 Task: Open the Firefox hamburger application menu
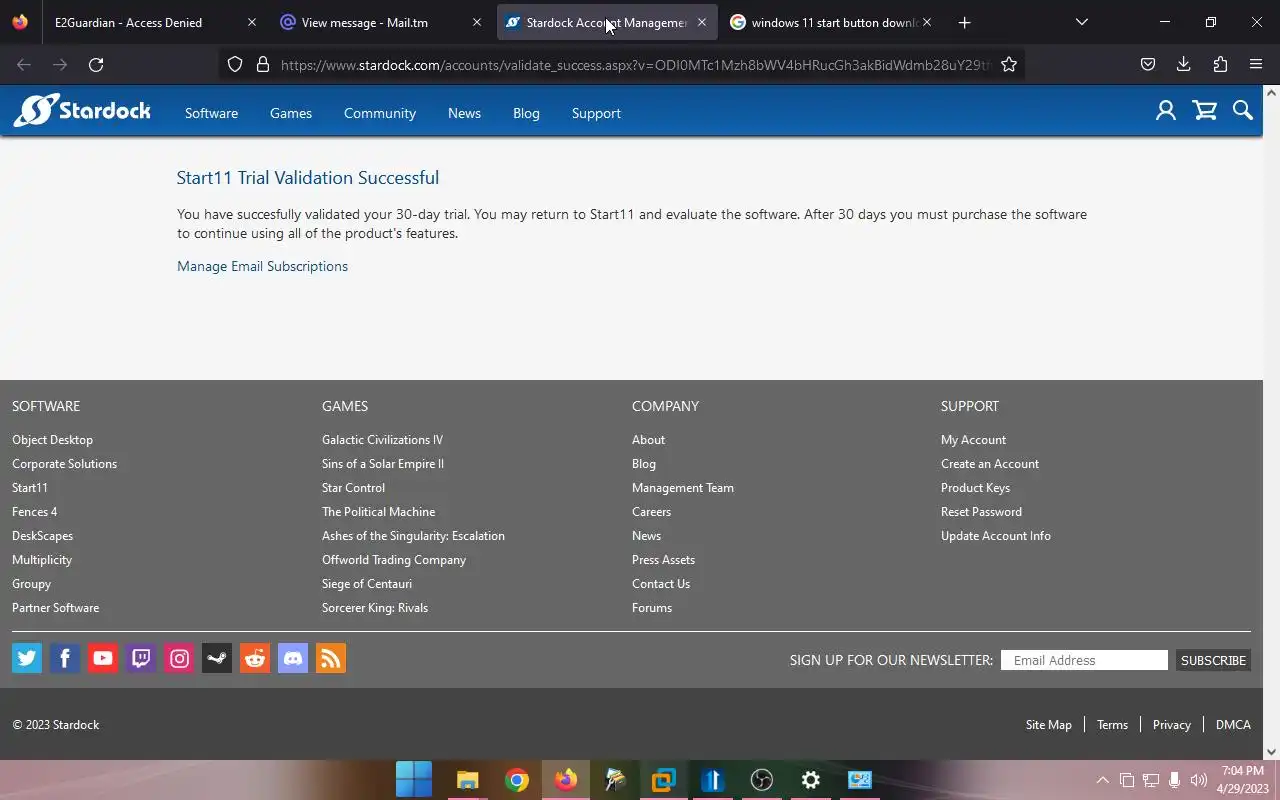1256,64
